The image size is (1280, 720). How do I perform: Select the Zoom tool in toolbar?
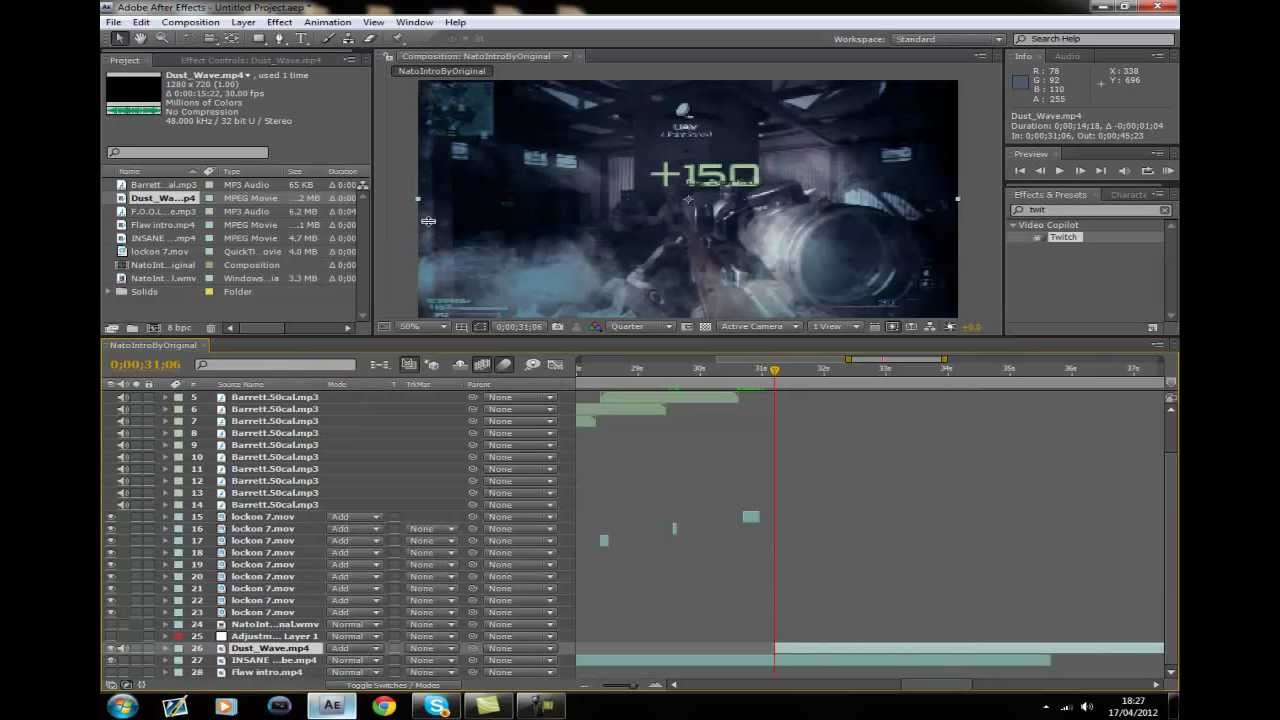[x=161, y=39]
